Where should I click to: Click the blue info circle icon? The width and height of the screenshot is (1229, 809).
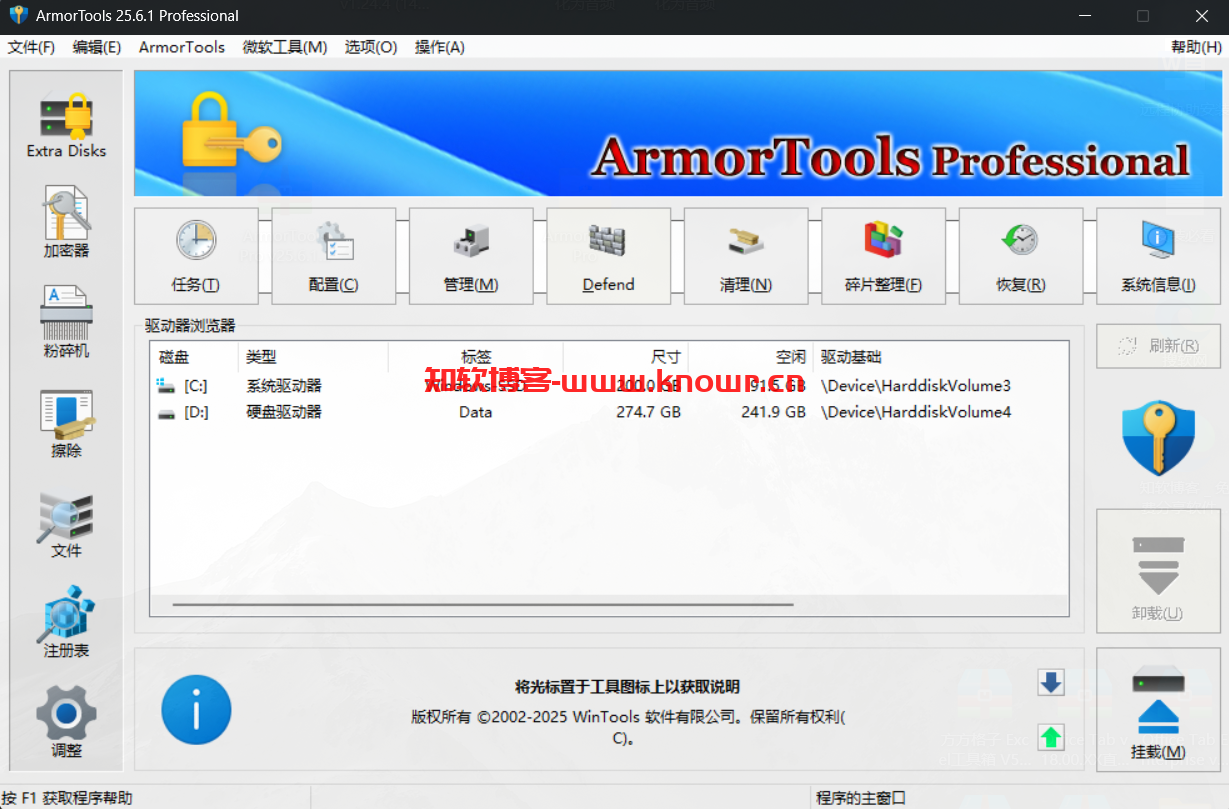pos(196,710)
